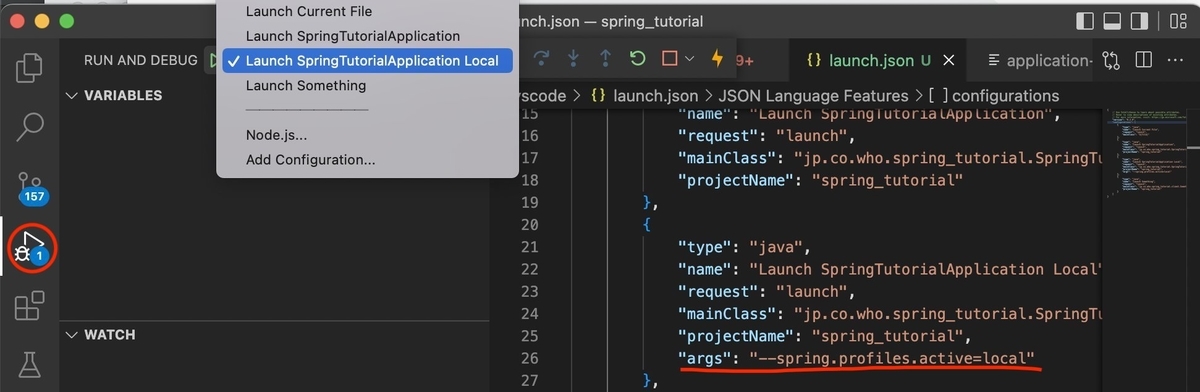
Task: Toggle the primary side bar layout icon
Action: tap(1086, 21)
